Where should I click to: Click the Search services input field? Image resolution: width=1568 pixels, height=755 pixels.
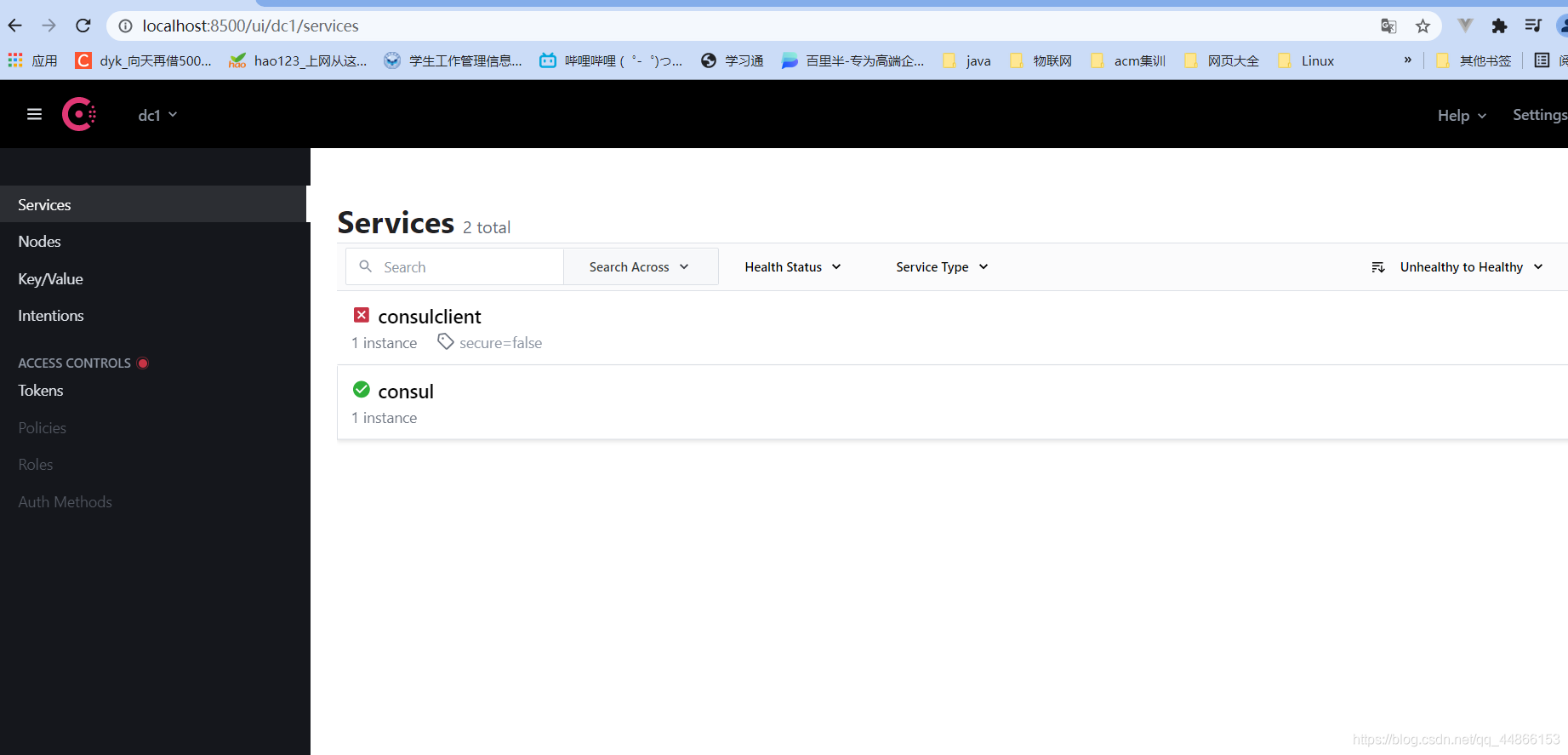(x=456, y=267)
